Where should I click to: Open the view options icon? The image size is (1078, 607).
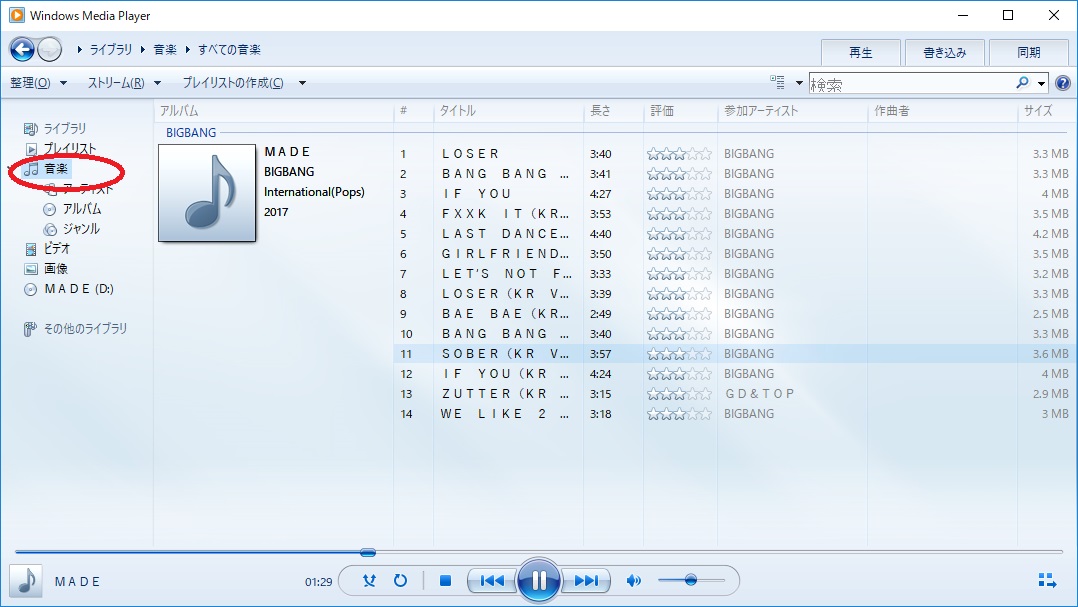tap(778, 82)
